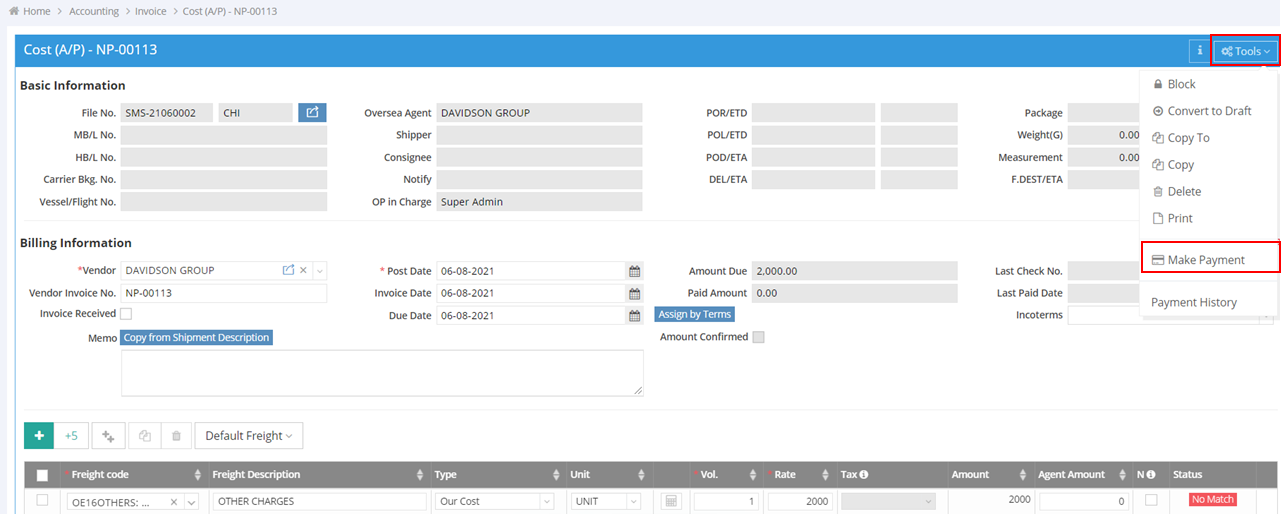The height and width of the screenshot is (514, 1281).
Task: Open the Type dropdown showing Our Cost
Action: (496, 501)
